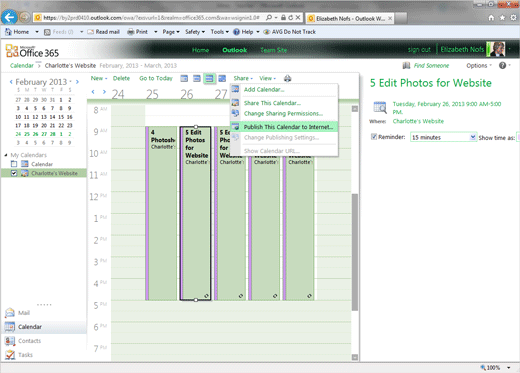The width and height of the screenshot is (520, 373).
Task: Click date 26 in mini calendar
Action: pyautogui.click(x=35, y=134)
